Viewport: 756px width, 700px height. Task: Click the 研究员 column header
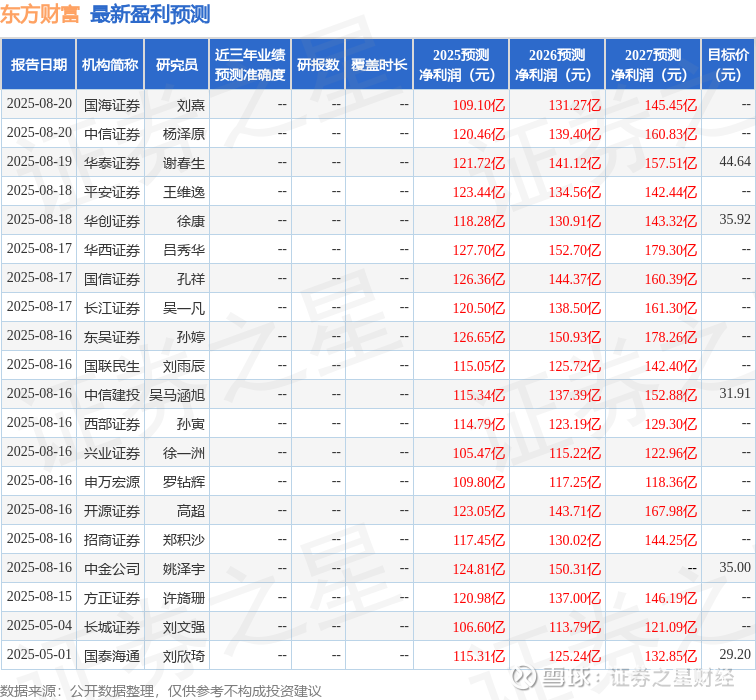point(176,65)
